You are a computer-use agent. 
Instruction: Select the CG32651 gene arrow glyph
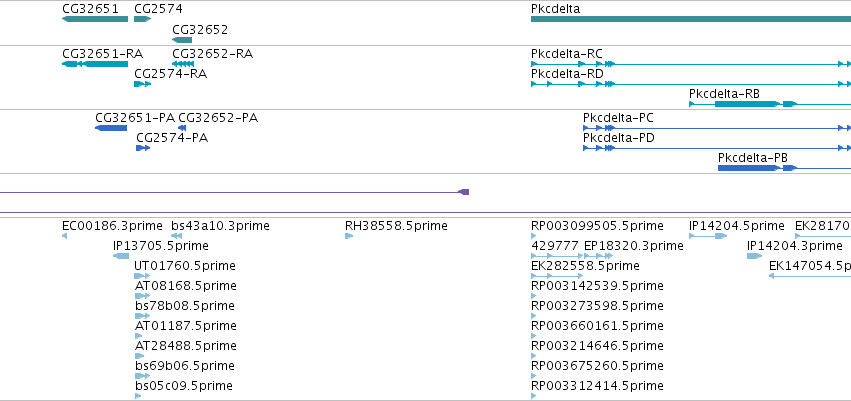(95, 19)
